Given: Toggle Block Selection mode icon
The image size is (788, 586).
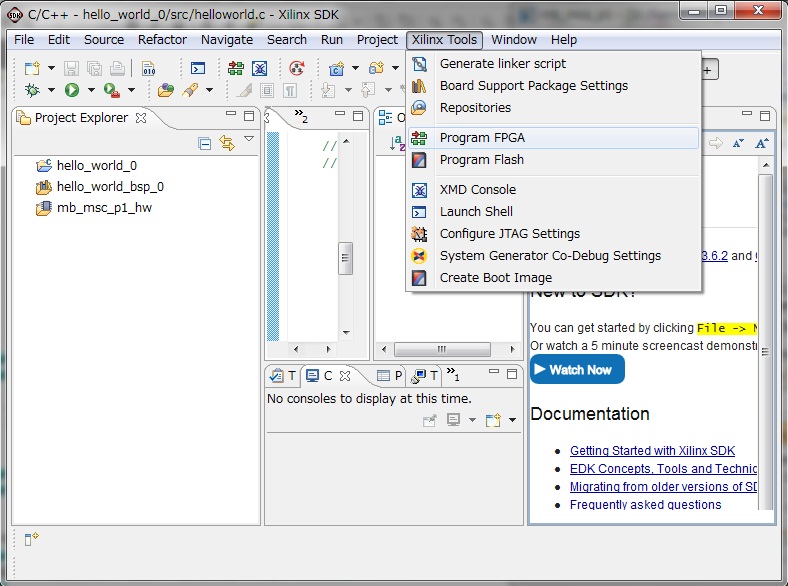Looking at the screenshot, I should pyautogui.click(x=267, y=90).
